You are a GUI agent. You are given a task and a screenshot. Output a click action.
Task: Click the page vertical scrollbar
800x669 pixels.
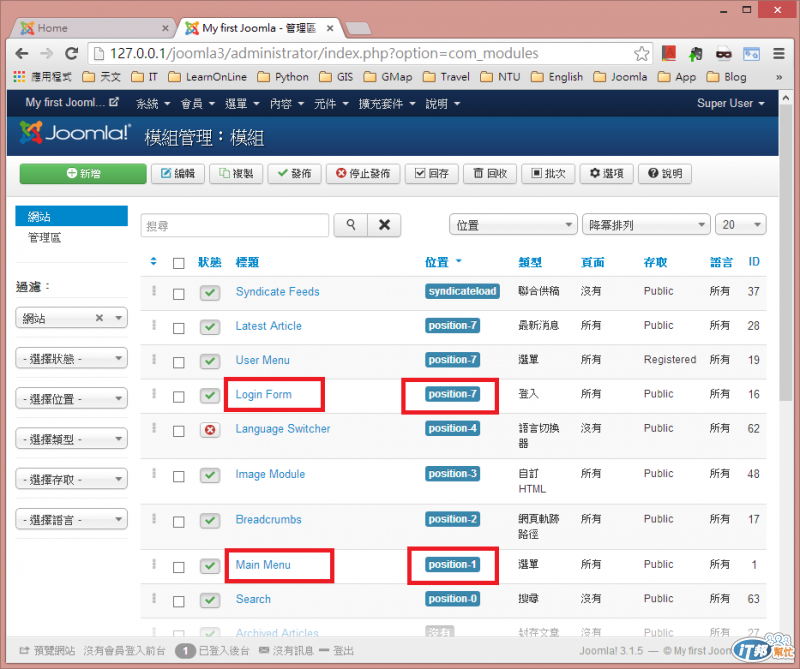[x=786, y=255]
